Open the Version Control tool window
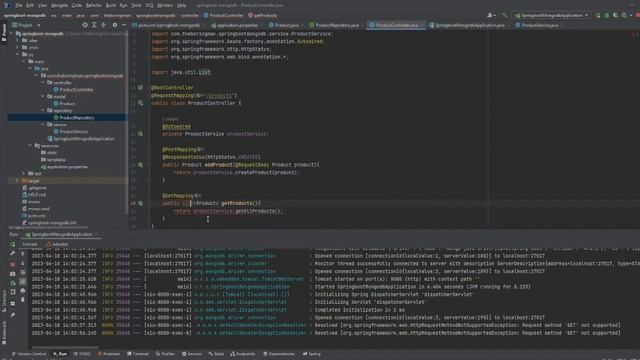This screenshot has height=360, width=640. [29, 354]
